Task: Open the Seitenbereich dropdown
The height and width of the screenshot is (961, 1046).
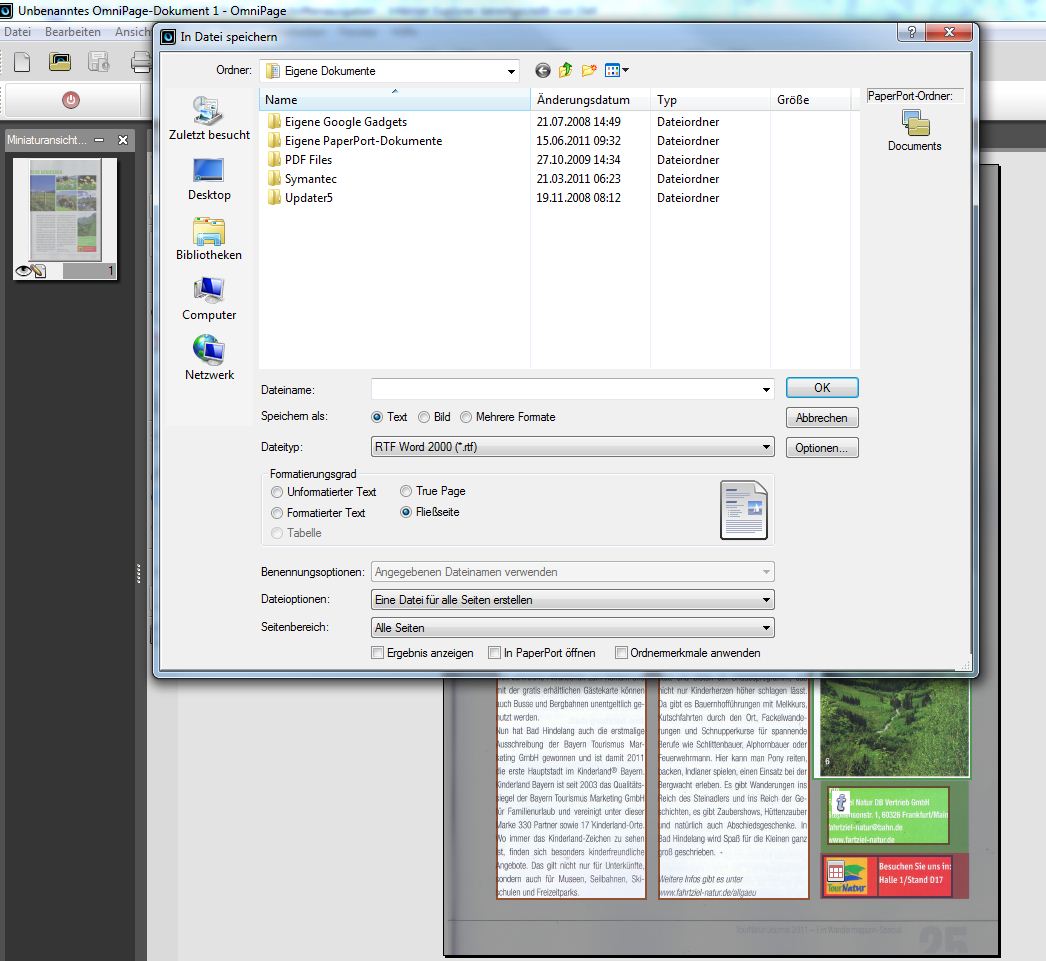Action: click(x=766, y=628)
